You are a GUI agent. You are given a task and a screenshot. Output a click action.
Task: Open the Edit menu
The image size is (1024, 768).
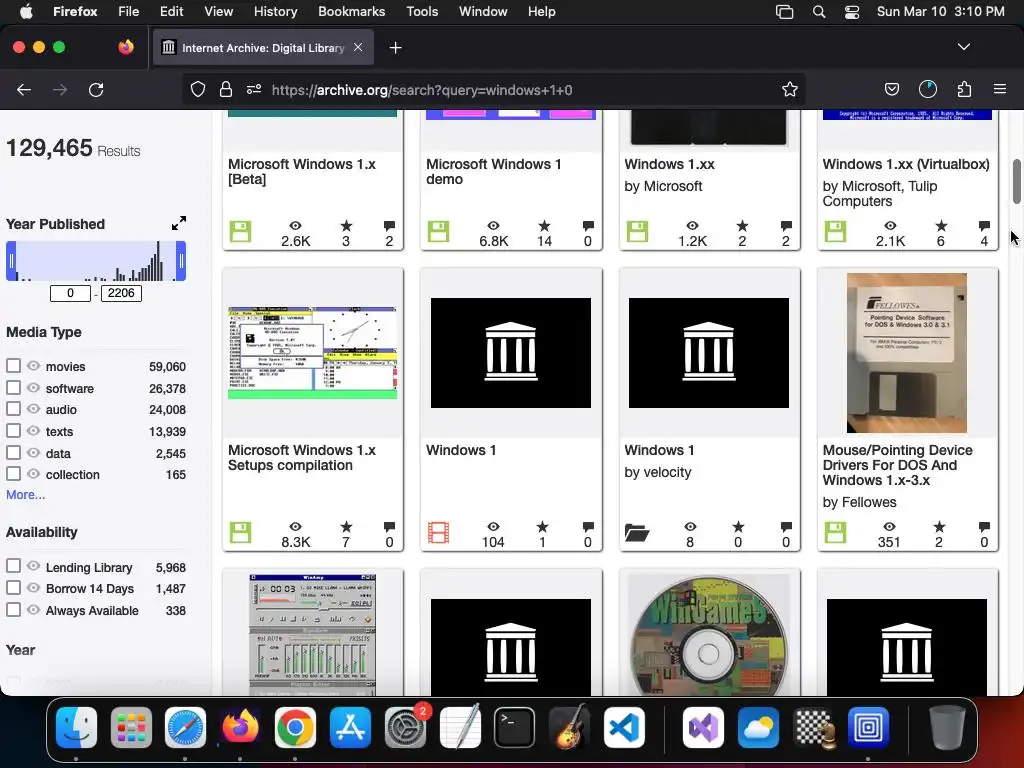171,12
